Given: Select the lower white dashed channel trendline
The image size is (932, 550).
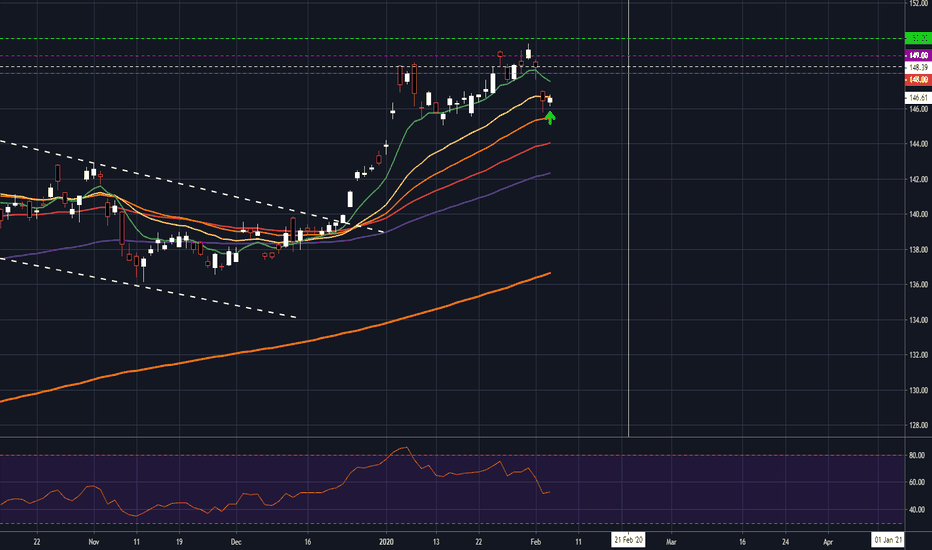Looking at the screenshot, I should click(149, 288).
